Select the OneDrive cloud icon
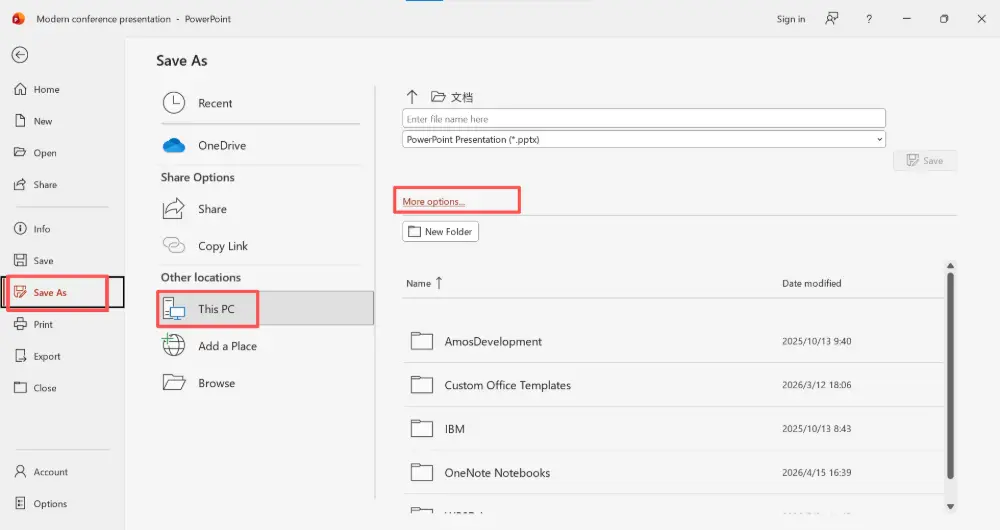 click(x=173, y=145)
